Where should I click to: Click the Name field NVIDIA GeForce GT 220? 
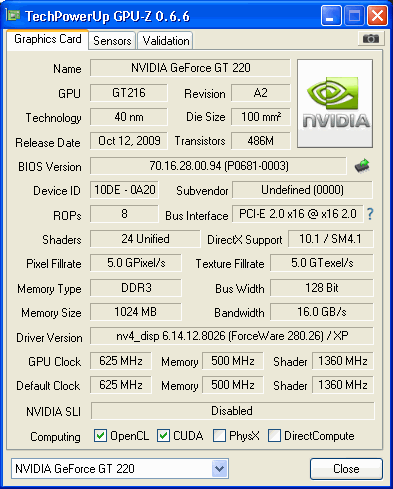coord(190,68)
